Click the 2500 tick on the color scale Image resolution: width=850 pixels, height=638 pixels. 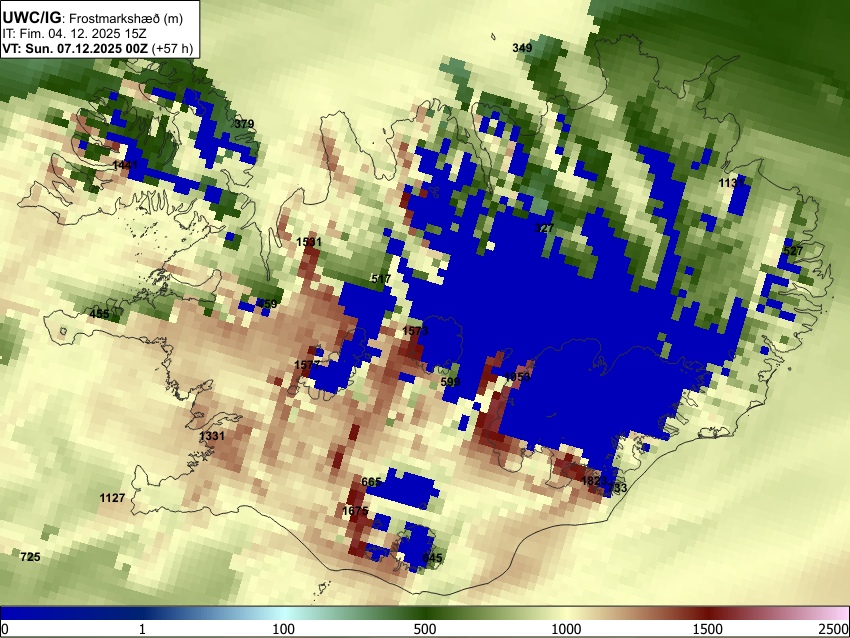tap(834, 629)
